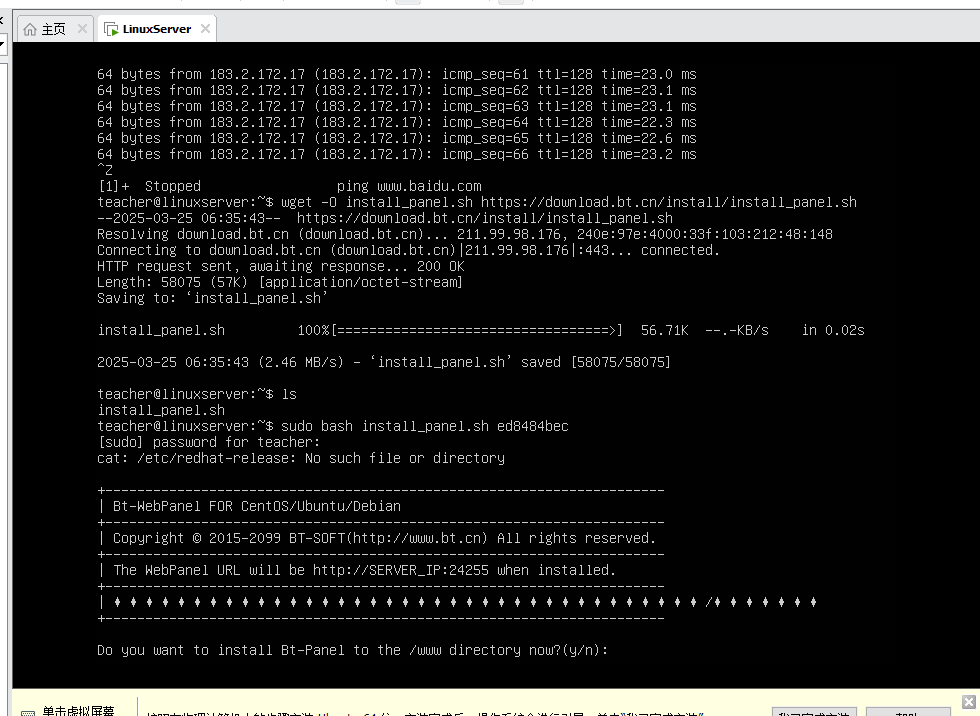Click the 帮助 button in the hint bar

907,713
